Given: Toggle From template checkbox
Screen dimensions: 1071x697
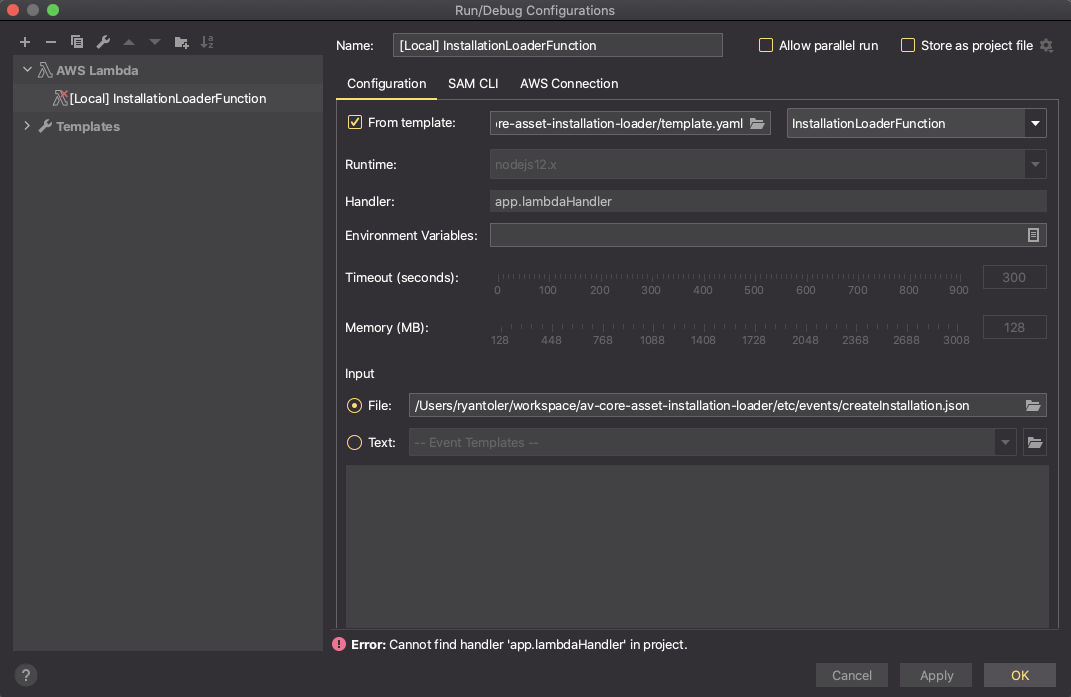Looking at the screenshot, I should click(354, 122).
